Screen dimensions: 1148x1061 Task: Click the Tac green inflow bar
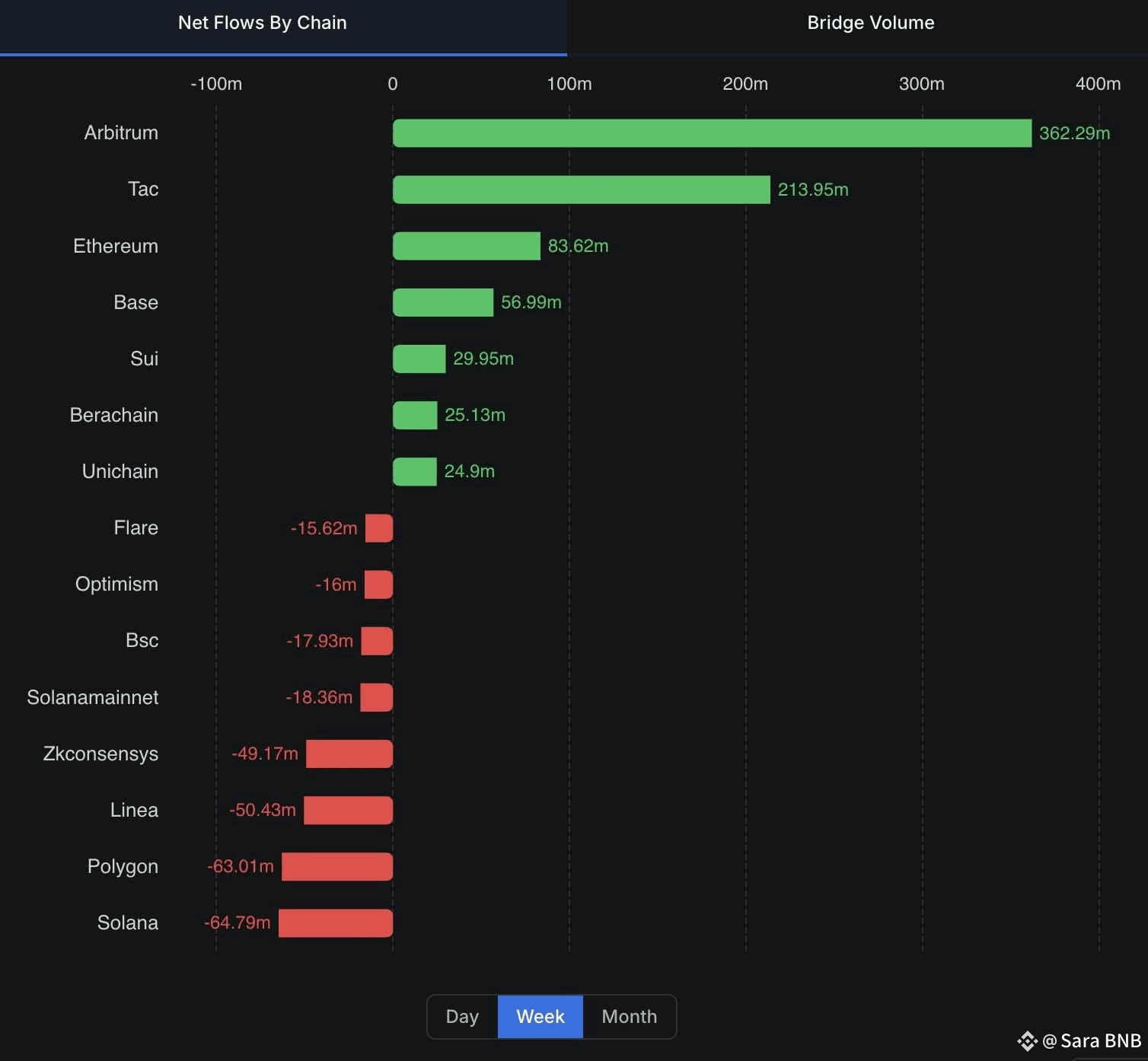582,190
